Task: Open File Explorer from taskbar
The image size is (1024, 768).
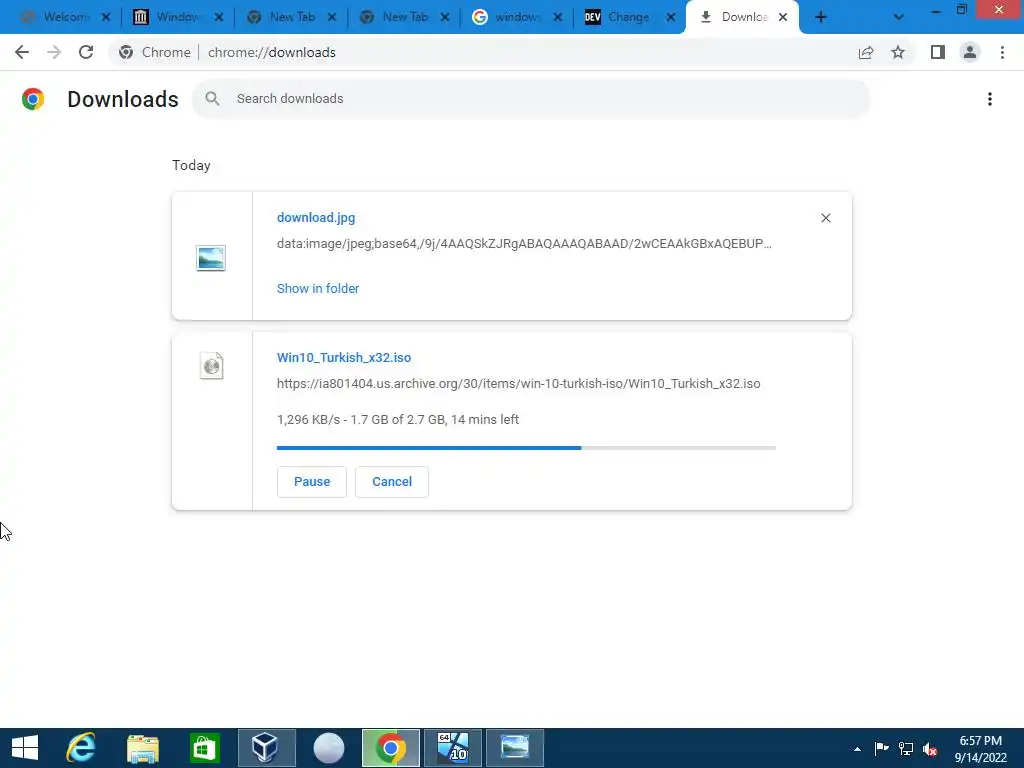Action: pos(143,748)
